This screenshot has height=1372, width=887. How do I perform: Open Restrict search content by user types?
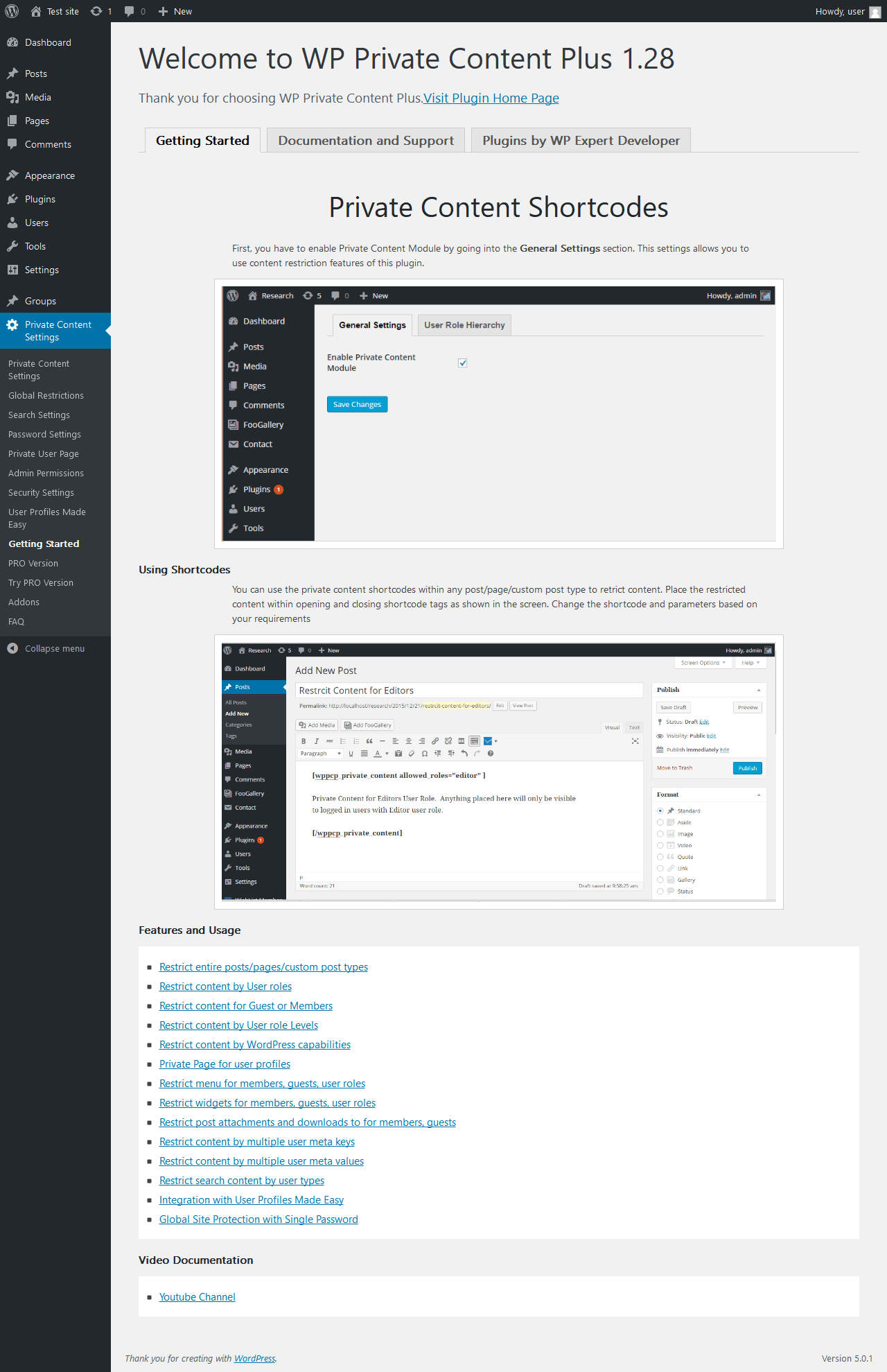coord(242,1180)
